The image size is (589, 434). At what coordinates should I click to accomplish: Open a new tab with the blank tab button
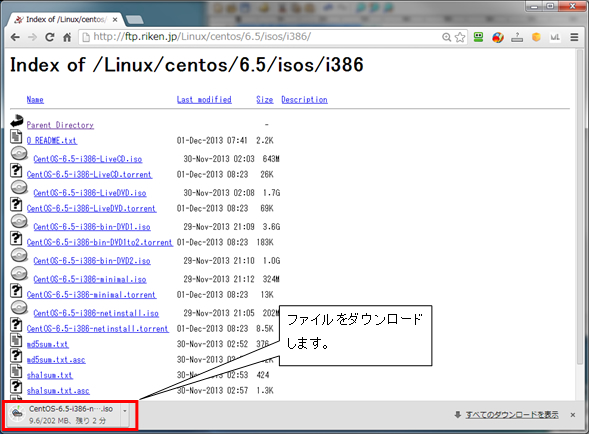[x=134, y=20]
